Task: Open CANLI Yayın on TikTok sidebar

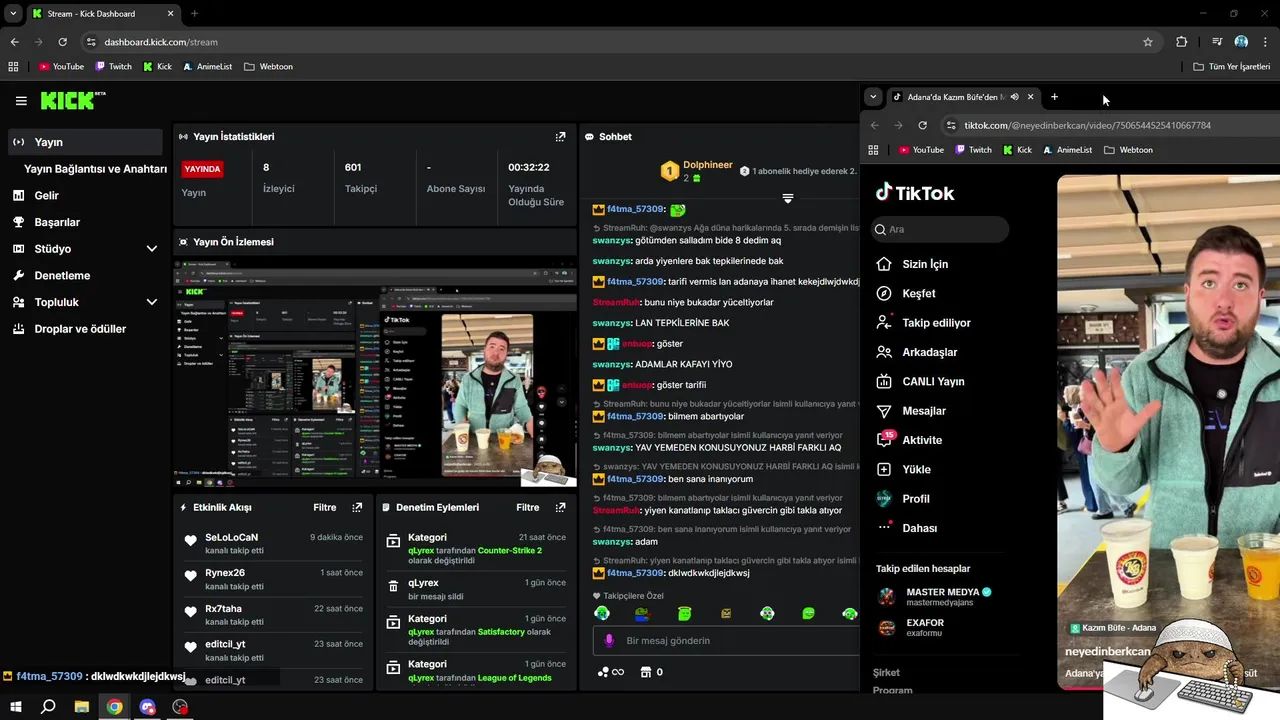Action: point(920,381)
